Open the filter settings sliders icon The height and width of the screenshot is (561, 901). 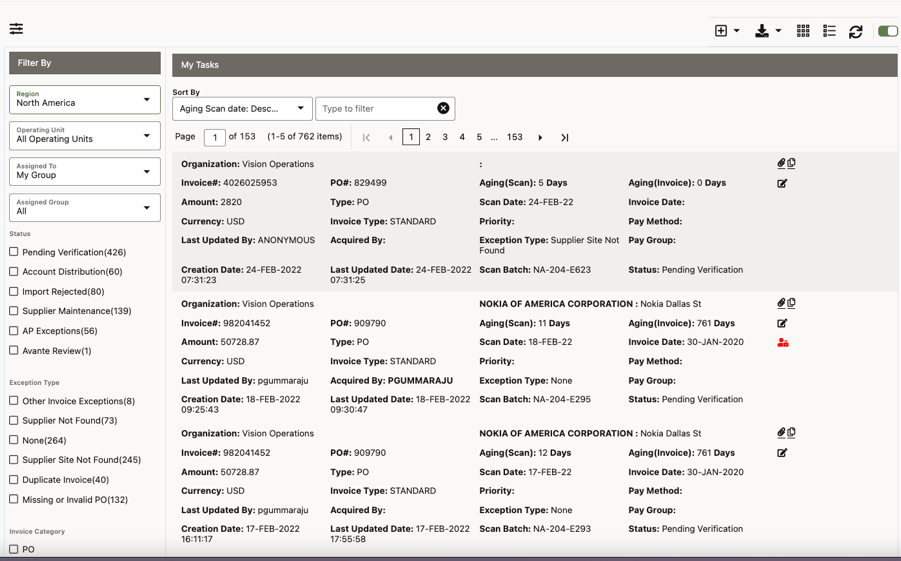click(x=16, y=29)
